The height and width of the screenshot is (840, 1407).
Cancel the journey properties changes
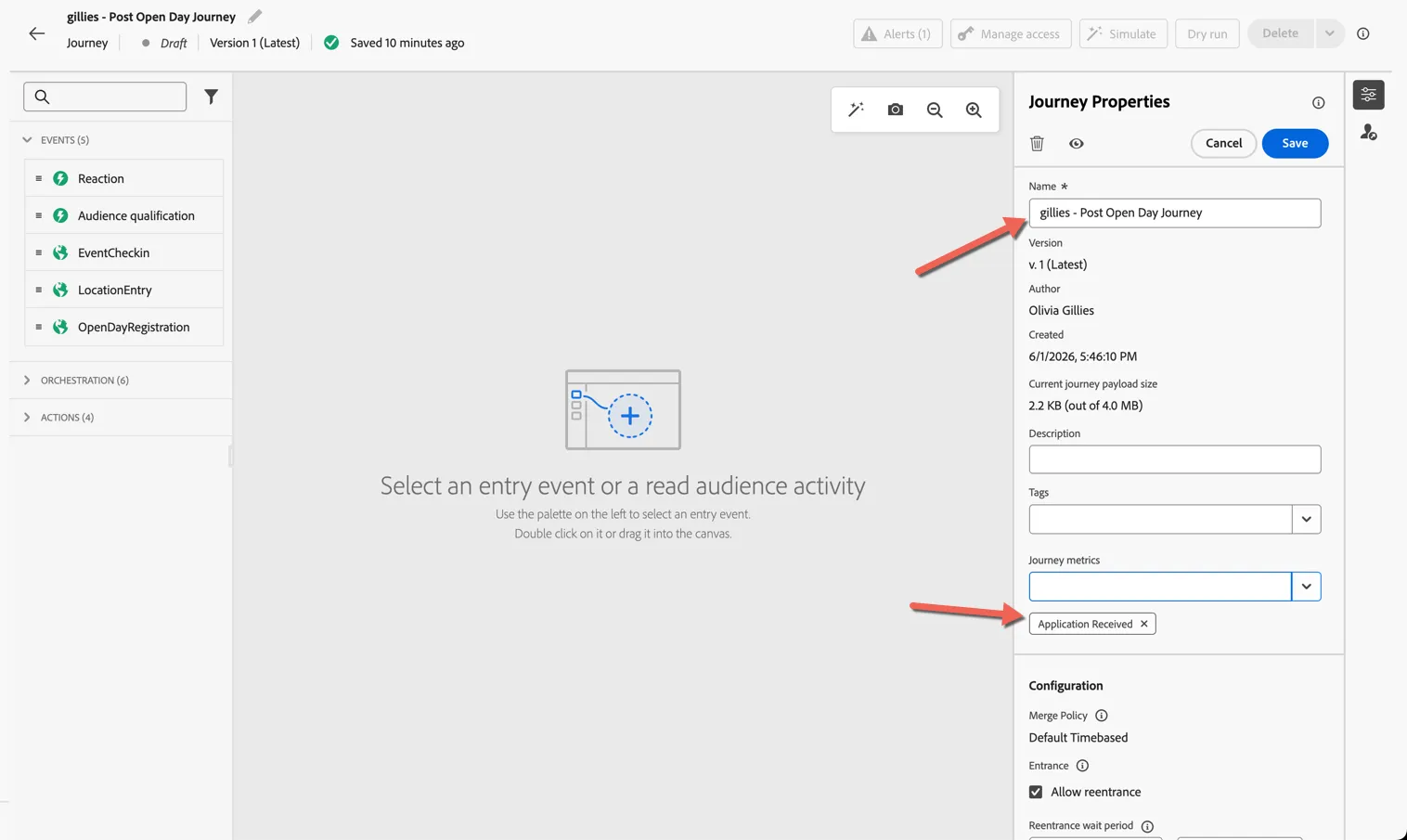tap(1223, 143)
